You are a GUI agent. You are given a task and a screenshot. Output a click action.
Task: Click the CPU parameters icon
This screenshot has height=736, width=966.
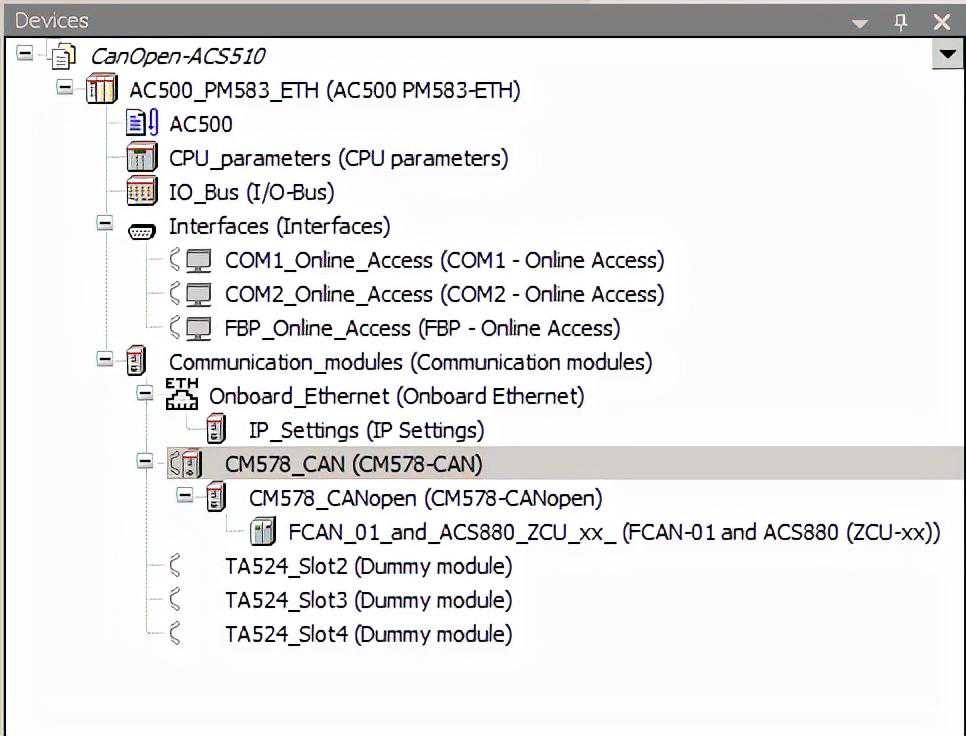(x=142, y=158)
